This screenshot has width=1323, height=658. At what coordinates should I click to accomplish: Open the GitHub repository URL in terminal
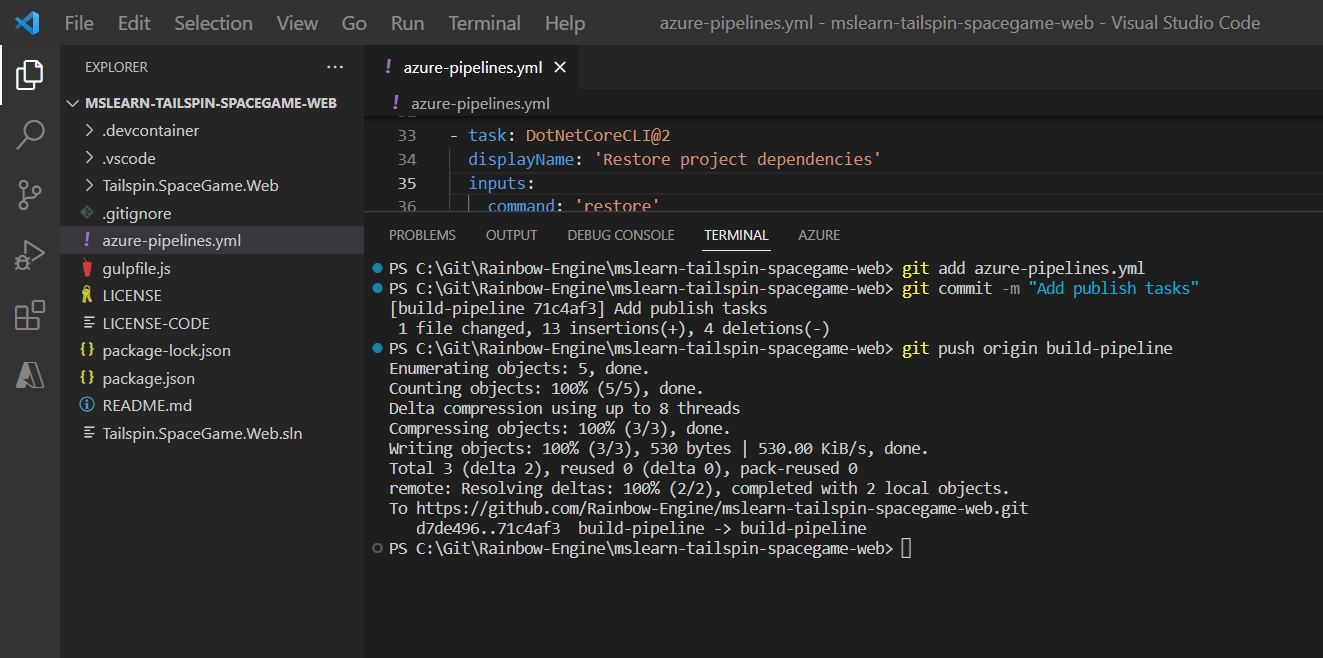coord(722,508)
